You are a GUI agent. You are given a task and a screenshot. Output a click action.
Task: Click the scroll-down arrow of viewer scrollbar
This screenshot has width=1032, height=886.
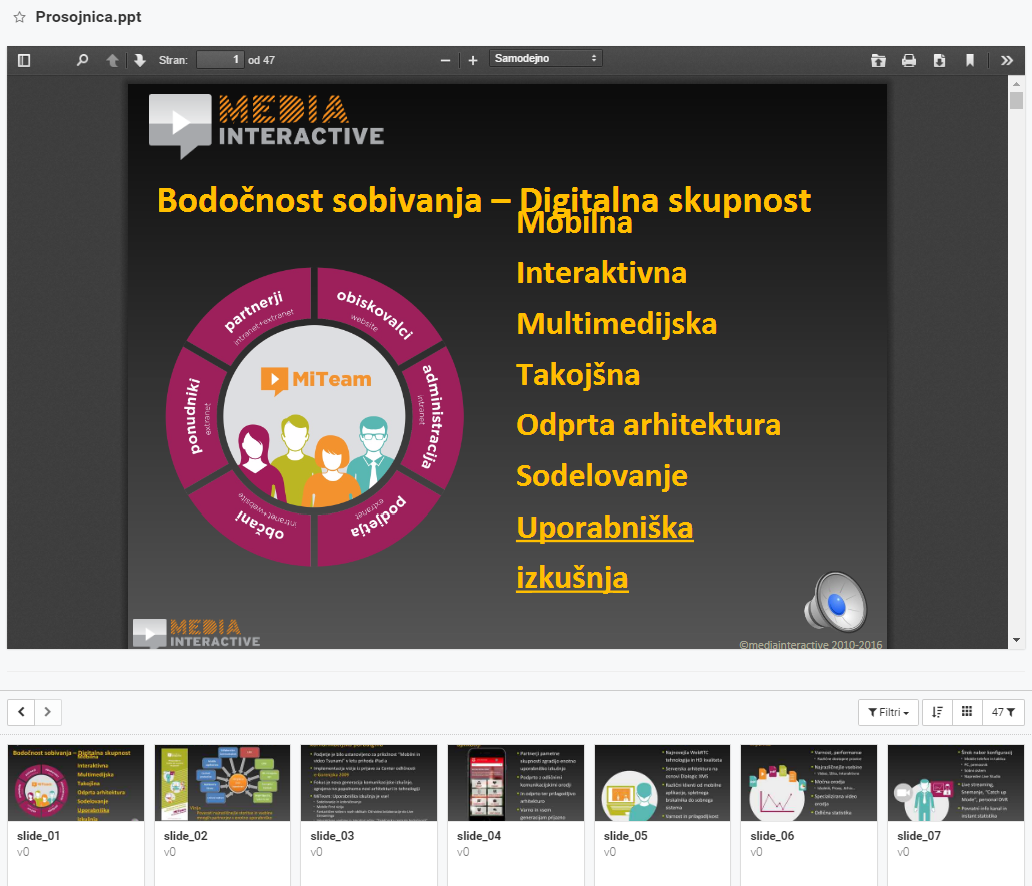1016,640
